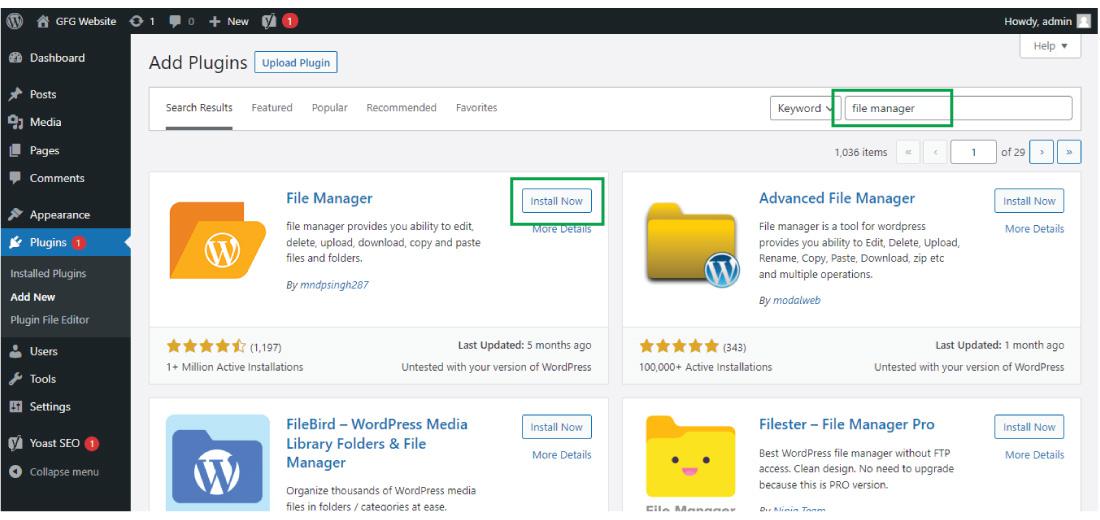Click the WordPress logo in admin bar

15,21
